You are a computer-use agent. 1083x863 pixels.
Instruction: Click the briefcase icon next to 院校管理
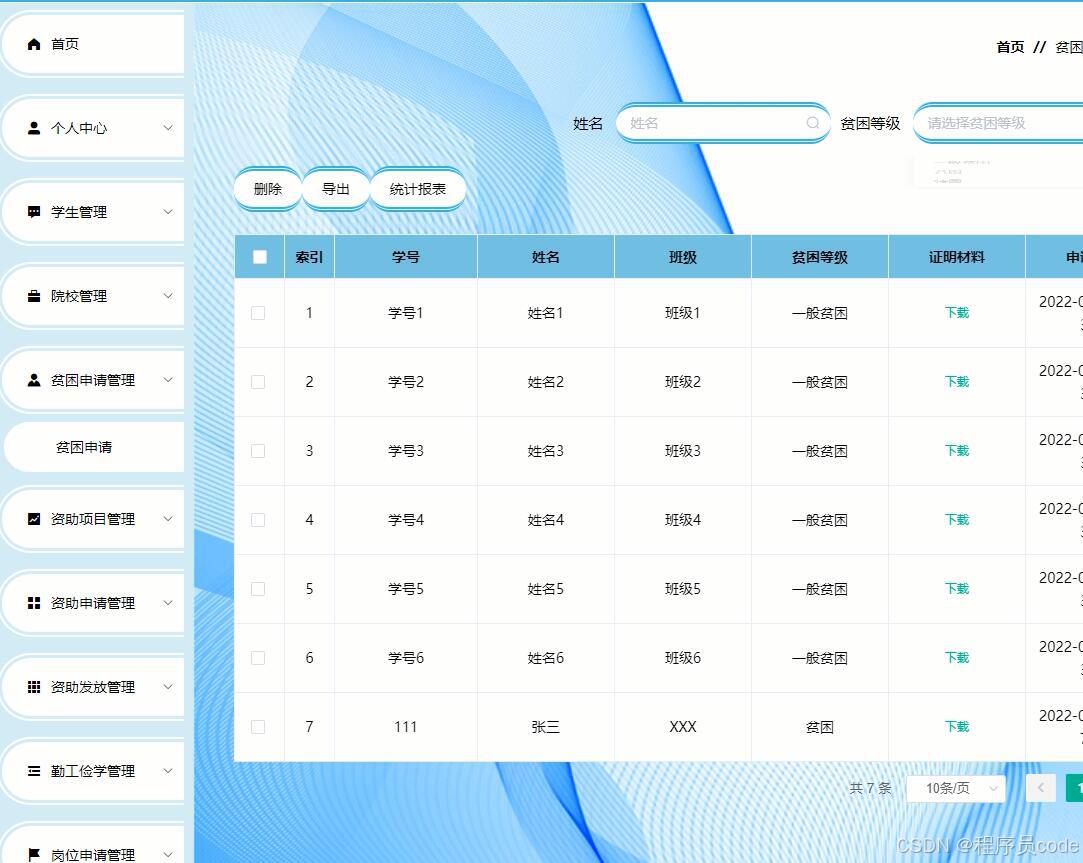coord(34,296)
